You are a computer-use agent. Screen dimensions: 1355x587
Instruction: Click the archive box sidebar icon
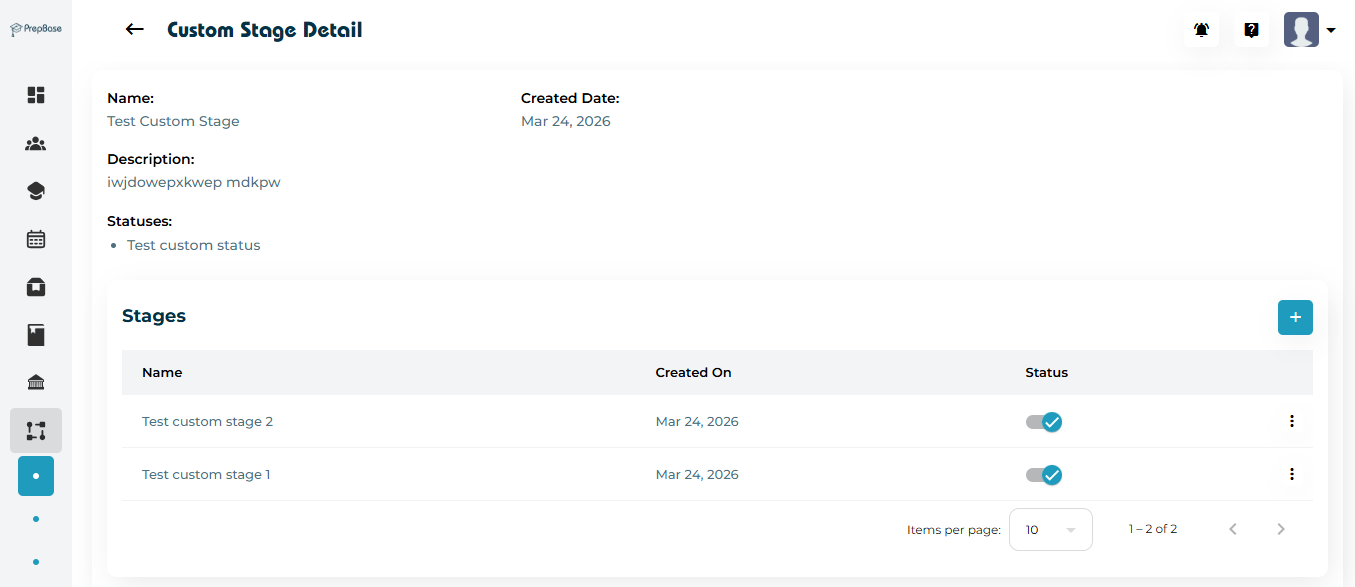click(36, 287)
